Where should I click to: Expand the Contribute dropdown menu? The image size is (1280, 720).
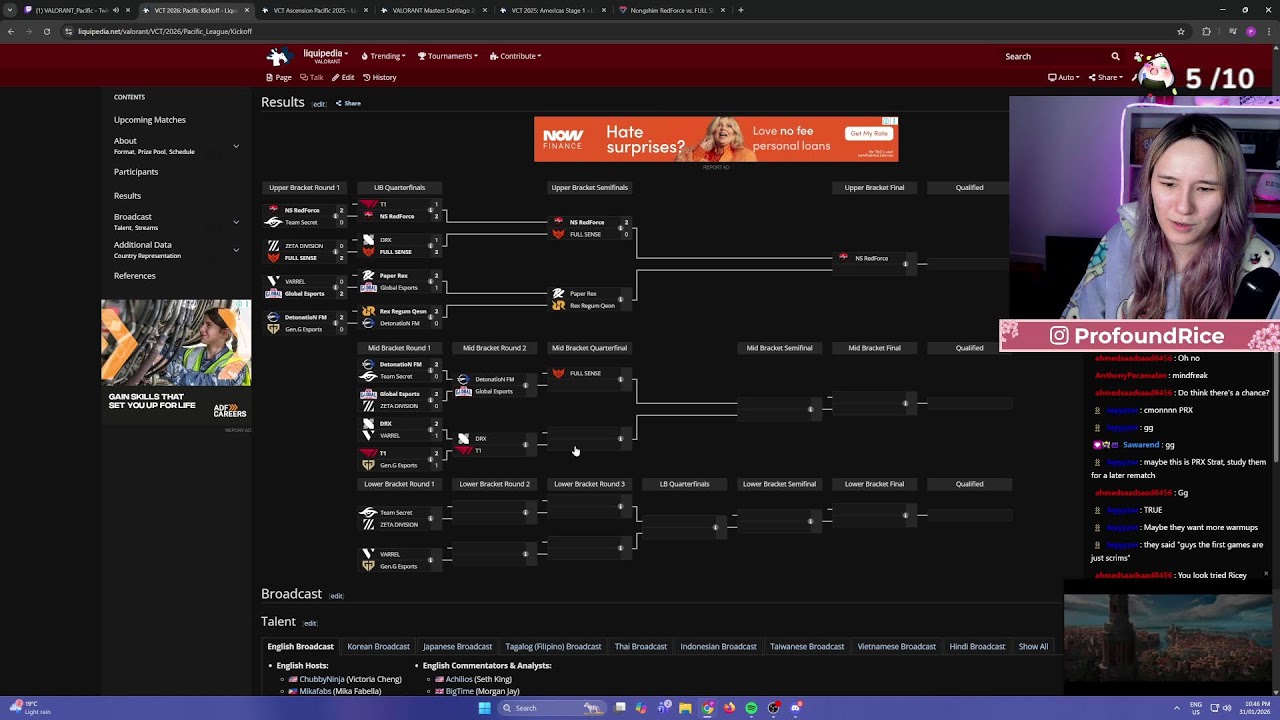(x=515, y=56)
